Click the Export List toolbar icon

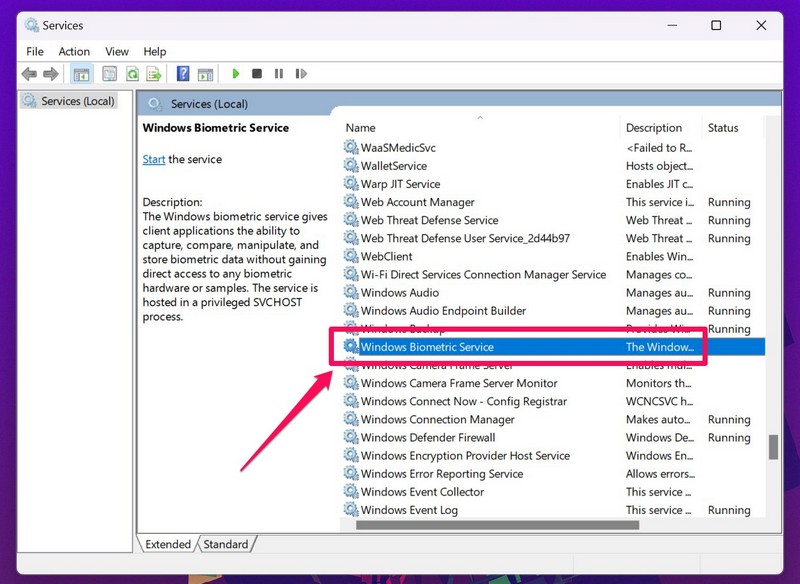(x=154, y=74)
